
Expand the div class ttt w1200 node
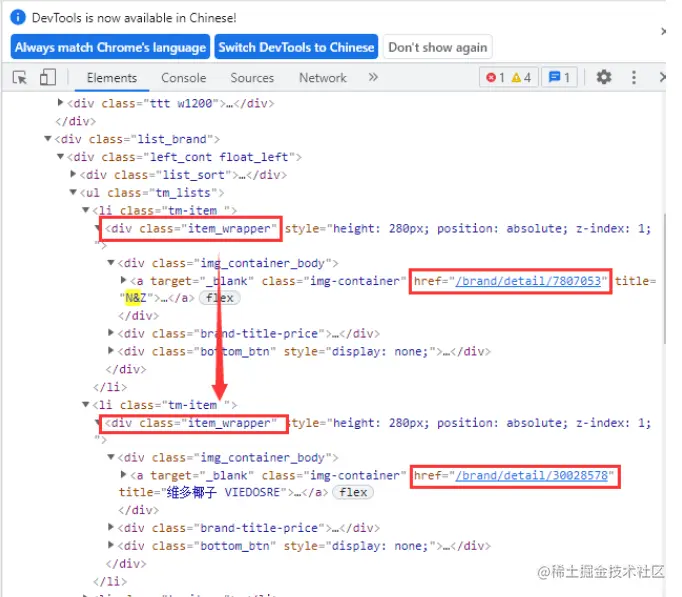pos(60,103)
